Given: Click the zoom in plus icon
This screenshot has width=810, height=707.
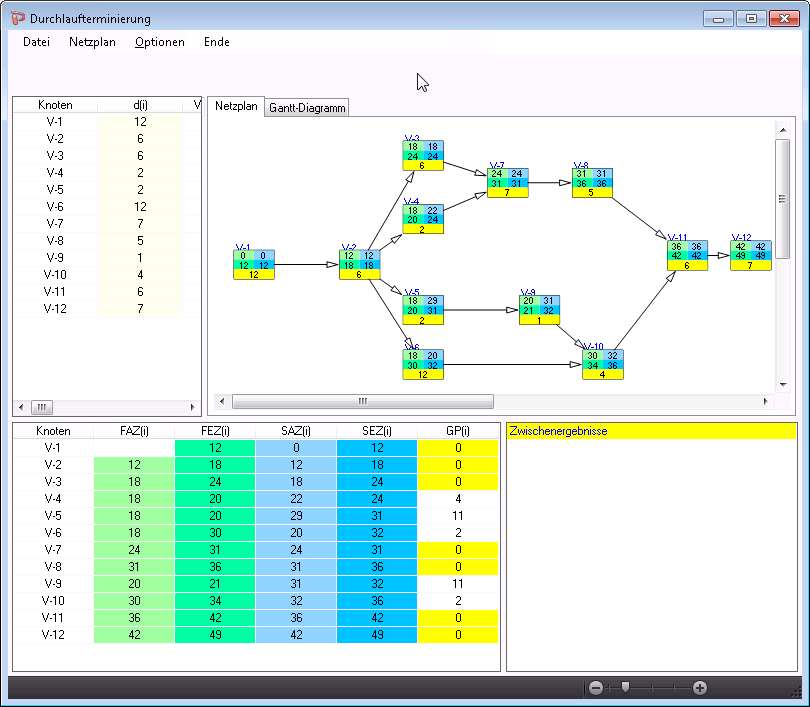Looking at the screenshot, I should 700,688.
